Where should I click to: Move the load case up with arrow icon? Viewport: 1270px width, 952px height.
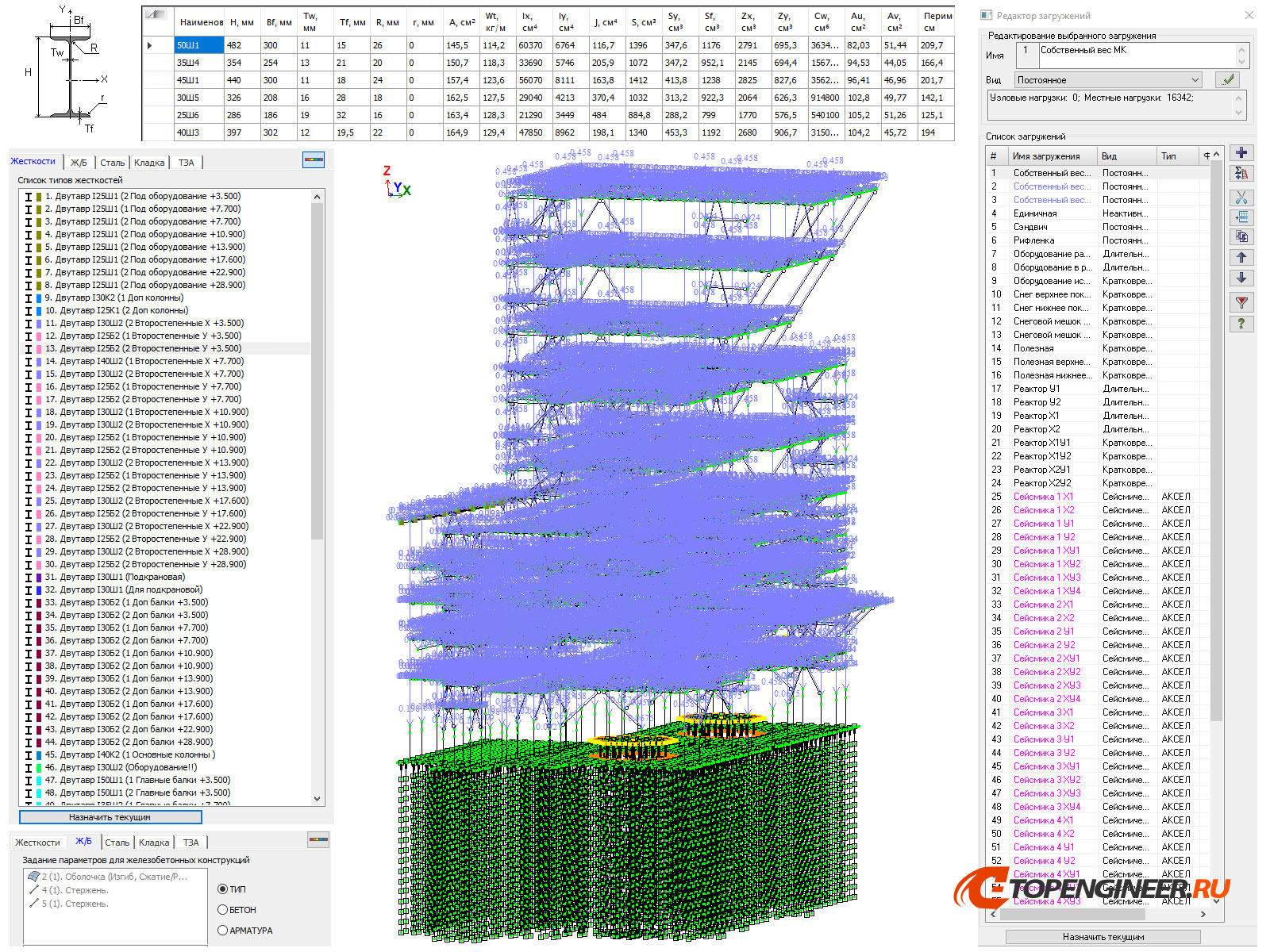[1241, 257]
